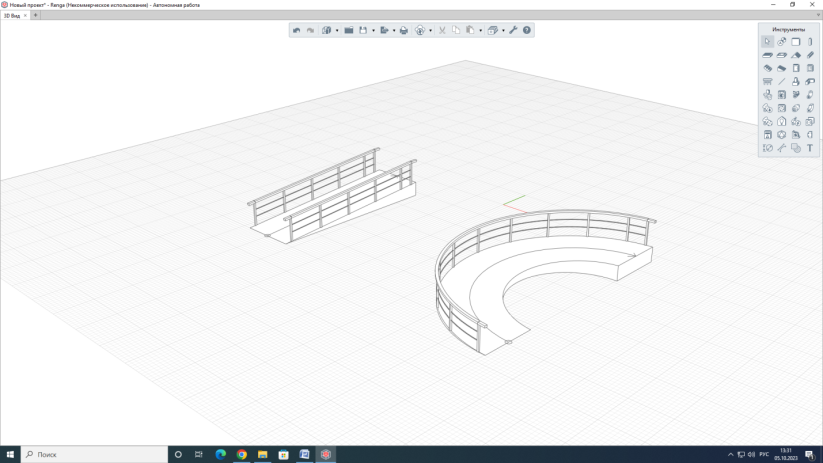This screenshot has height=463, width=823.
Task: Print using the printer icon
Action: click(404, 30)
